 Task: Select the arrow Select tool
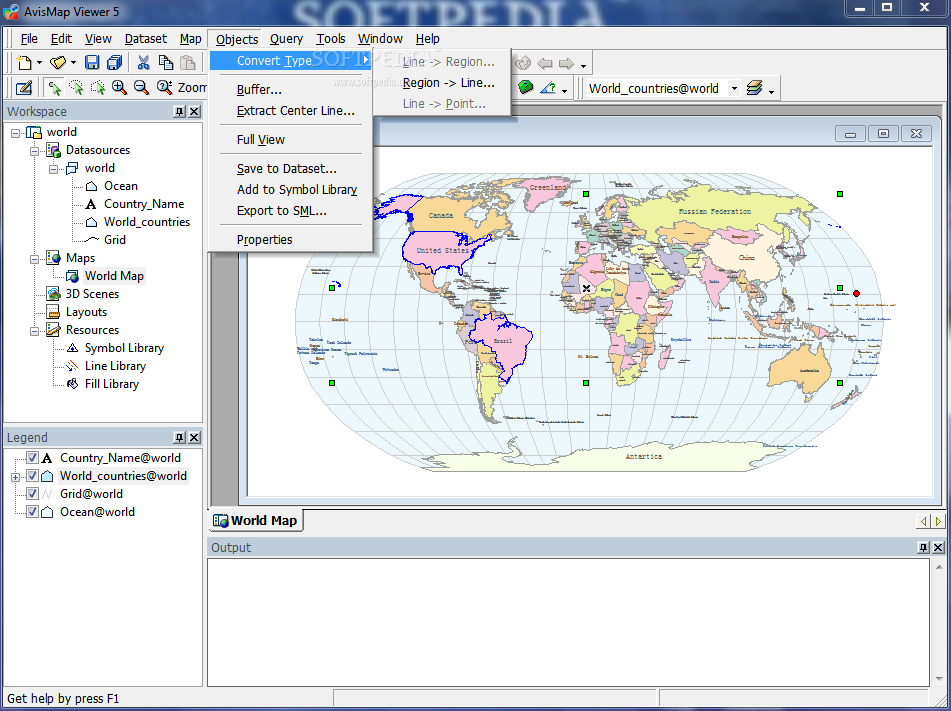click(55, 88)
